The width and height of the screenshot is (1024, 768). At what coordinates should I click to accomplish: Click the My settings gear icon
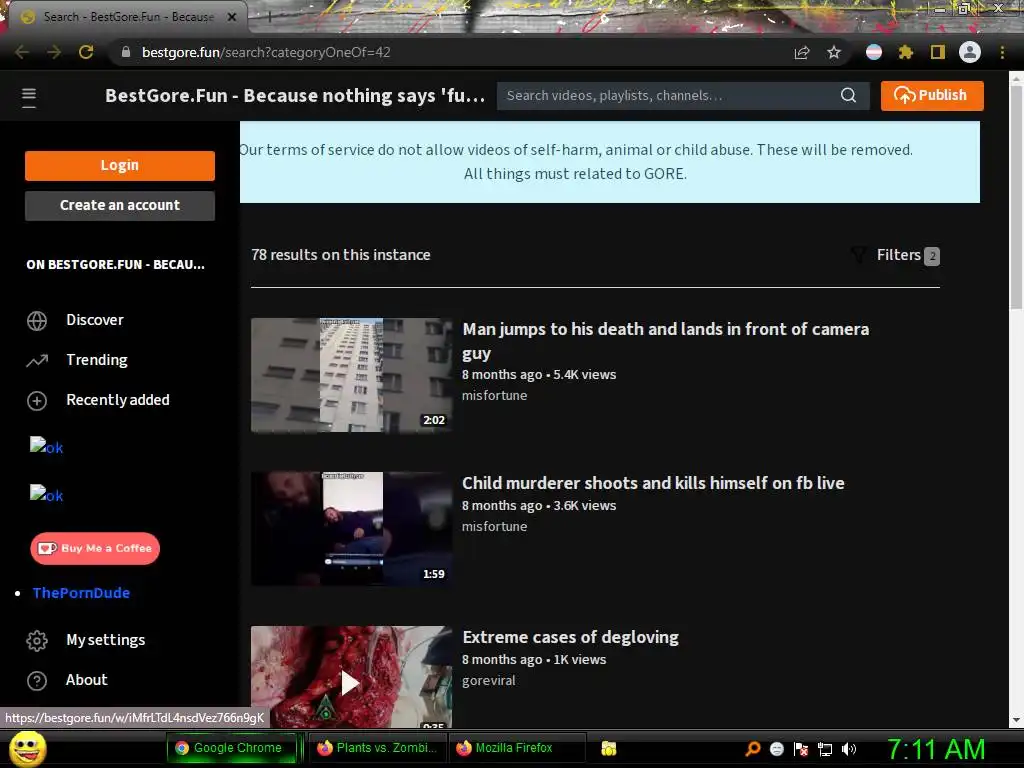click(37, 641)
